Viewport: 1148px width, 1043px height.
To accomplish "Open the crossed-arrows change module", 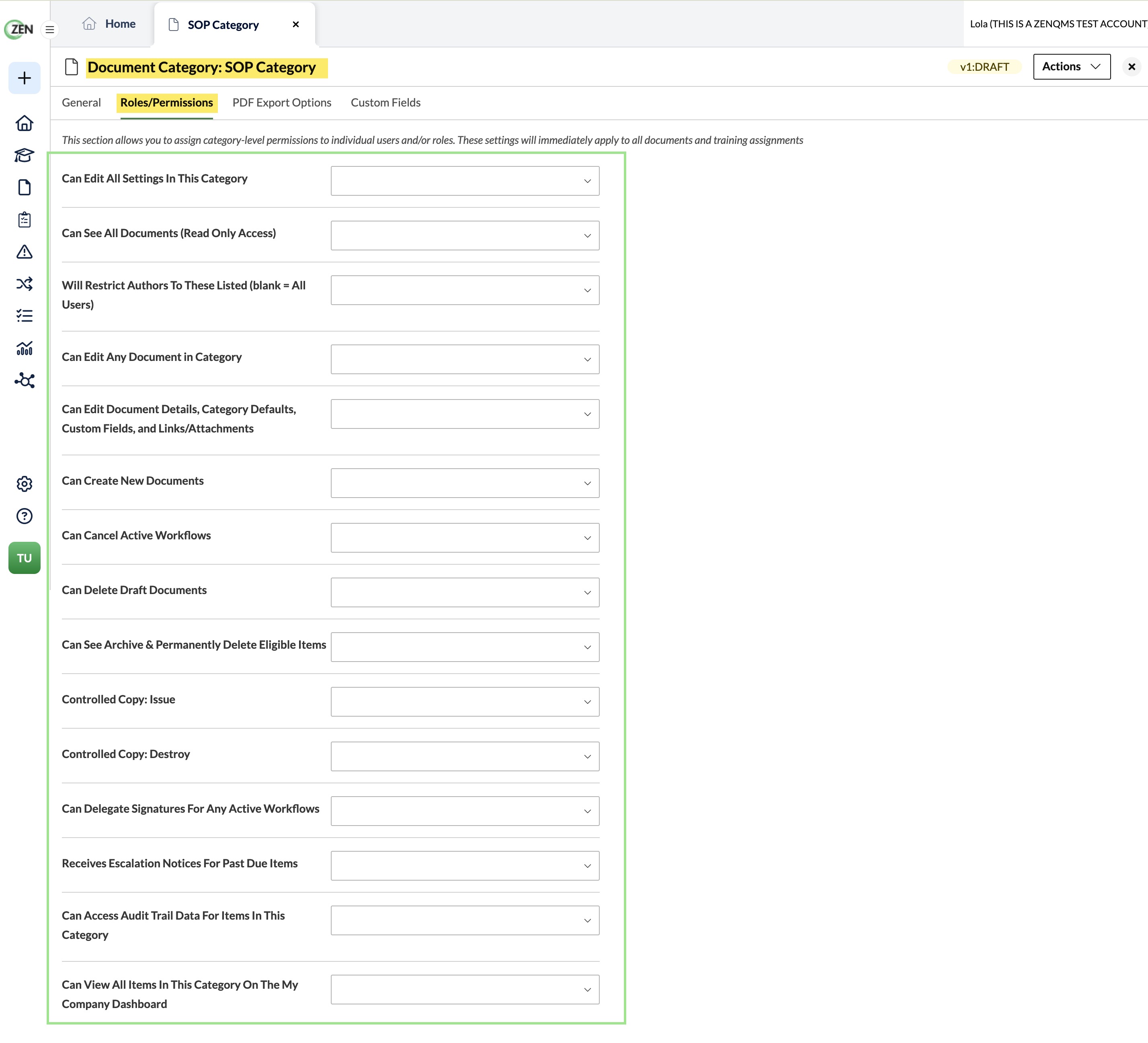I will (25, 283).
